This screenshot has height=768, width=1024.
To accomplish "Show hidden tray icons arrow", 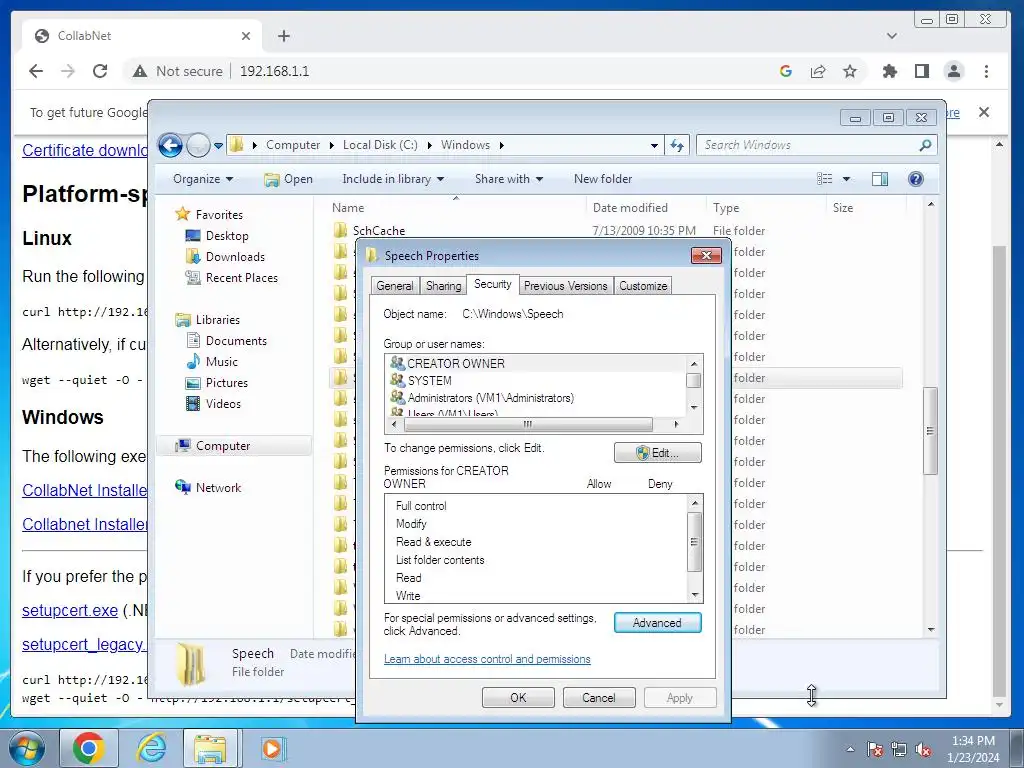I will pos(850,749).
